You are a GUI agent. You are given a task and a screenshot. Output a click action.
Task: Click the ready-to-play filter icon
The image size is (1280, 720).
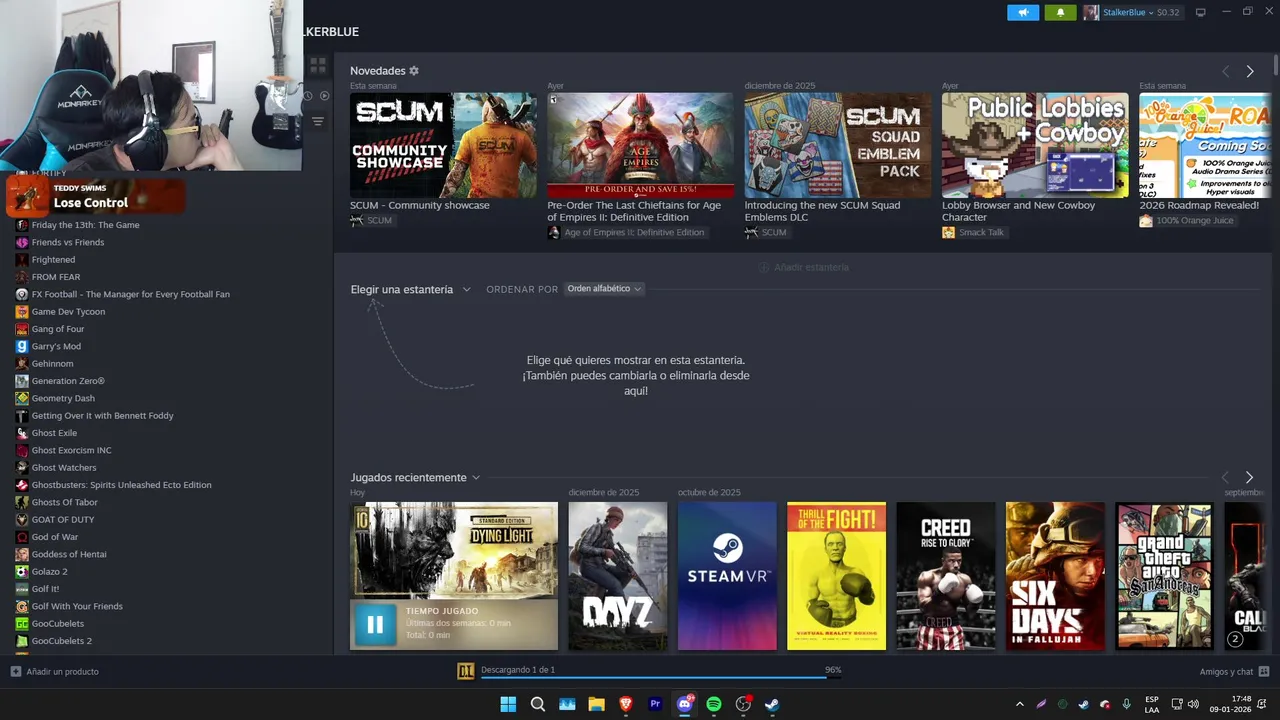coord(324,96)
